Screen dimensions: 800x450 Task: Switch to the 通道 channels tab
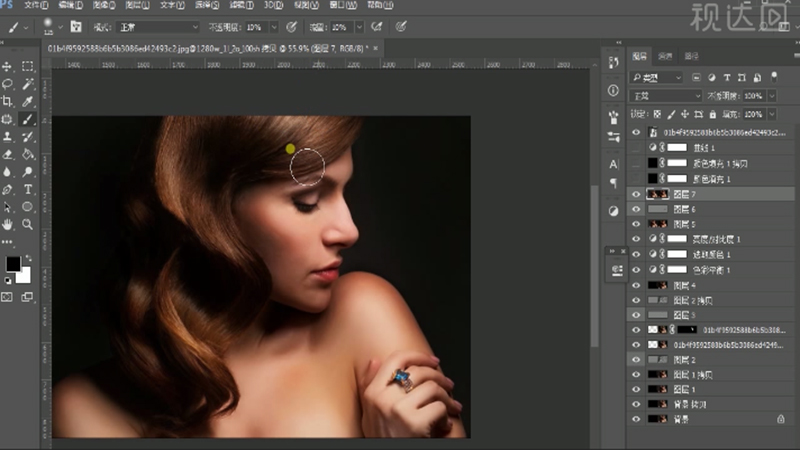[x=665, y=56]
